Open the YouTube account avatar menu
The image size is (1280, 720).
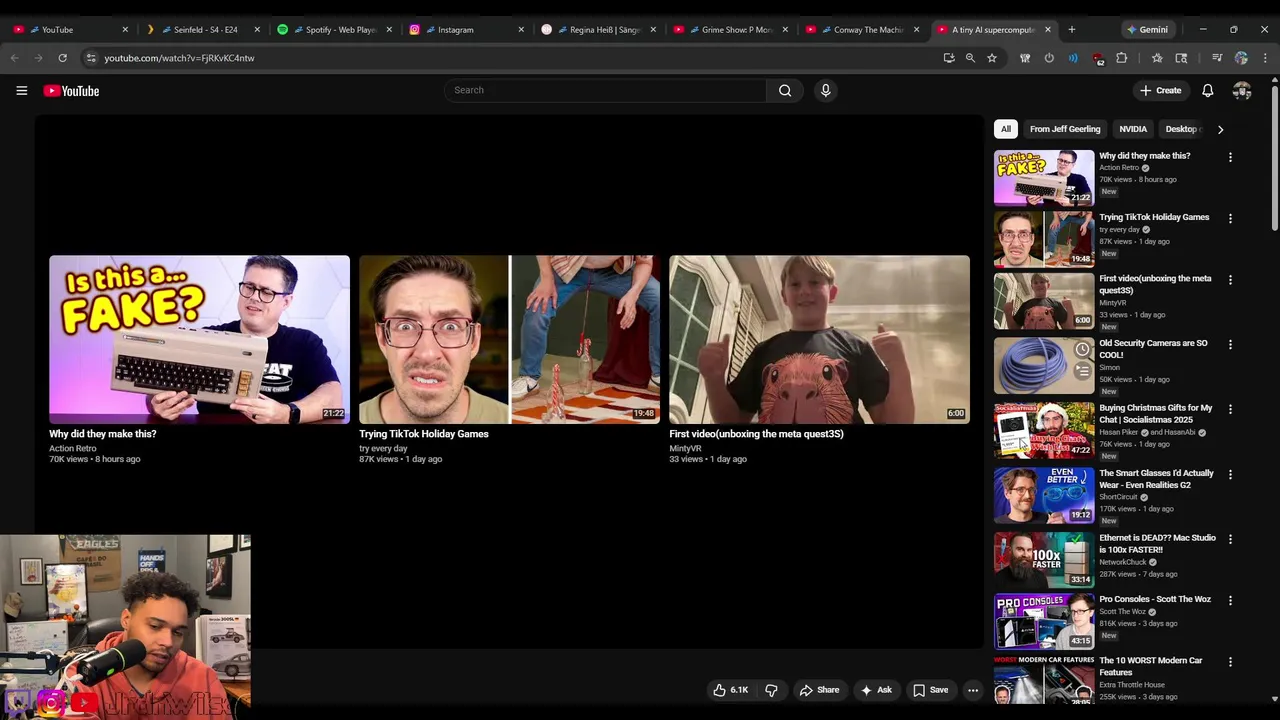(1242, 90)
